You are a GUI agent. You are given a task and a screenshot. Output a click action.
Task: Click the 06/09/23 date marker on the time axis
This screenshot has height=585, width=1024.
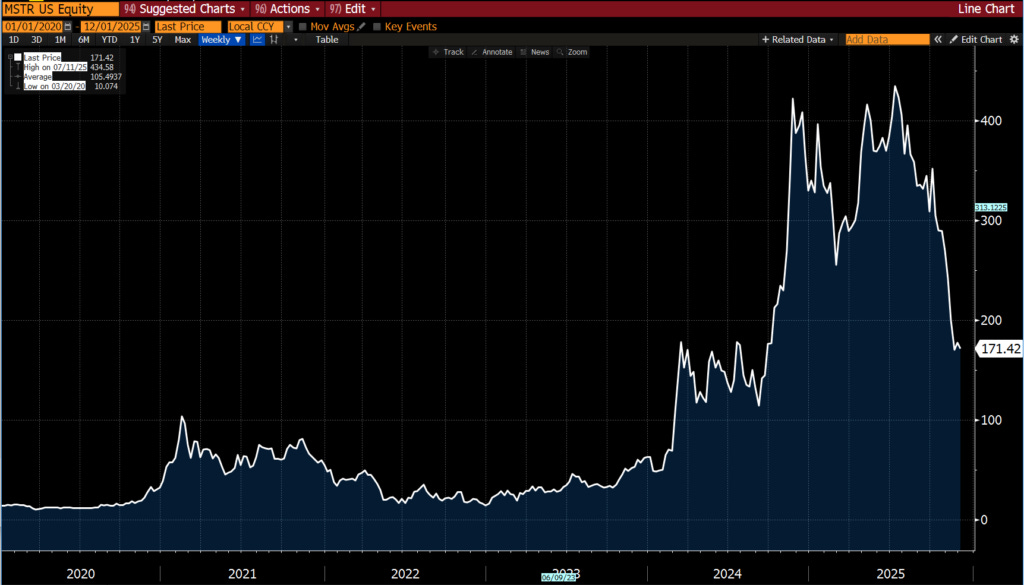pyautogui.click(x=559, y=577)
